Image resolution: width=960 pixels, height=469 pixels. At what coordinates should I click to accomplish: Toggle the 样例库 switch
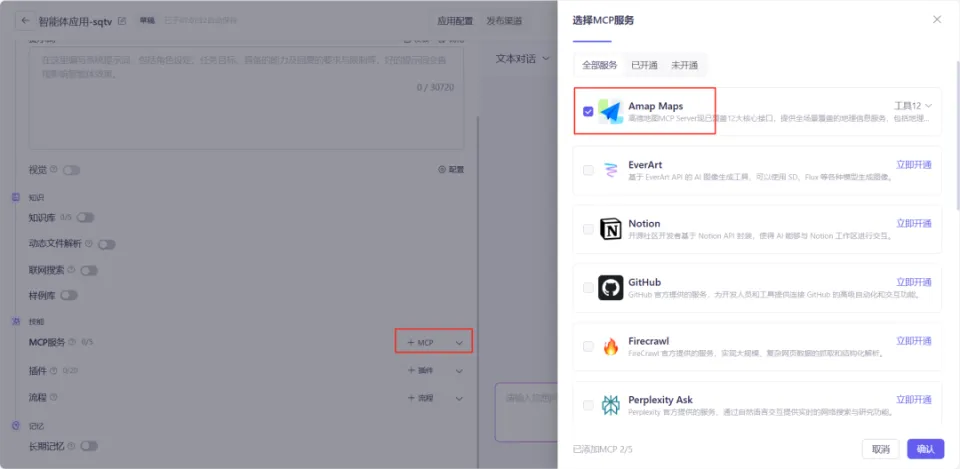(69, 296)
